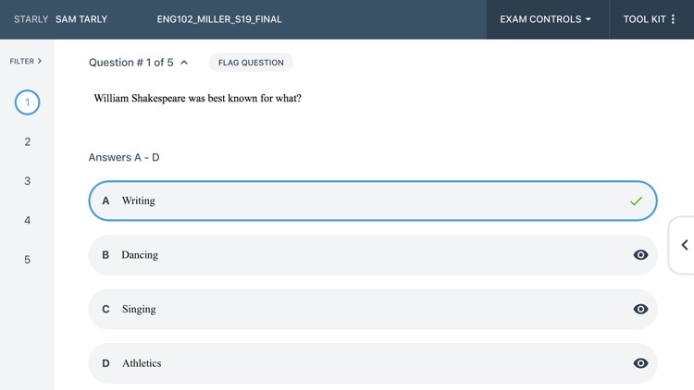Viewport: 694px width, 390px height.
Task: Jump to question 4 in sidebar
Action: [x=27, y=220]
